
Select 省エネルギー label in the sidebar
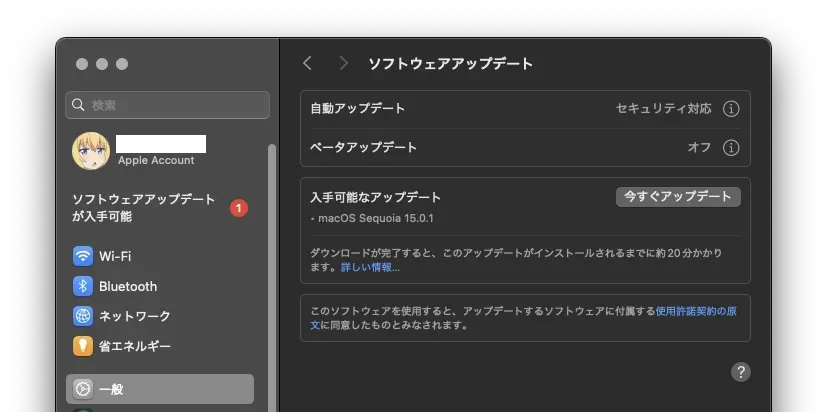(135, 346)
